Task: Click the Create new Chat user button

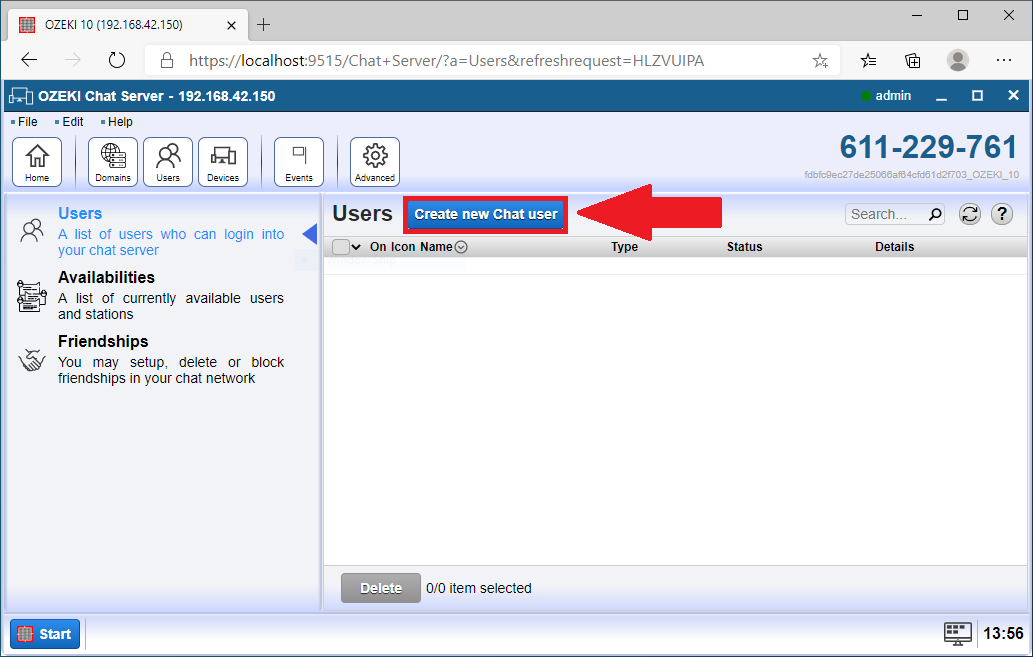Action: (485, 214)
